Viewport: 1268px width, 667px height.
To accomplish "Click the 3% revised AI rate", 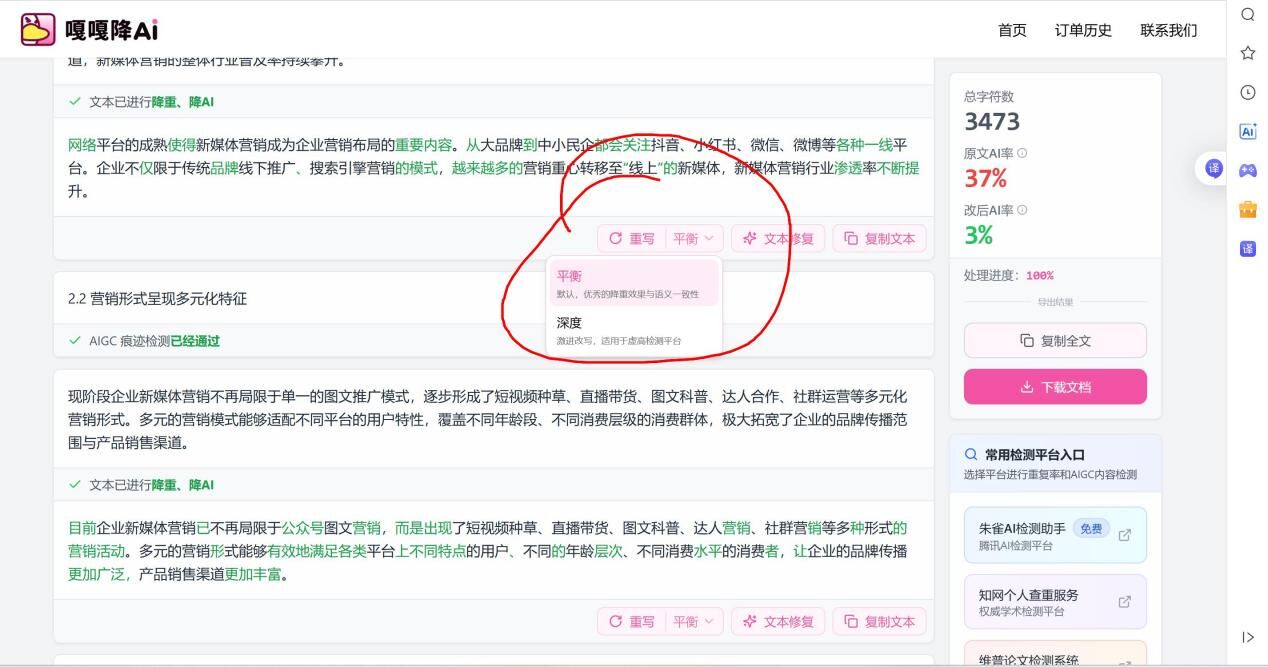I will coord(978,236).
